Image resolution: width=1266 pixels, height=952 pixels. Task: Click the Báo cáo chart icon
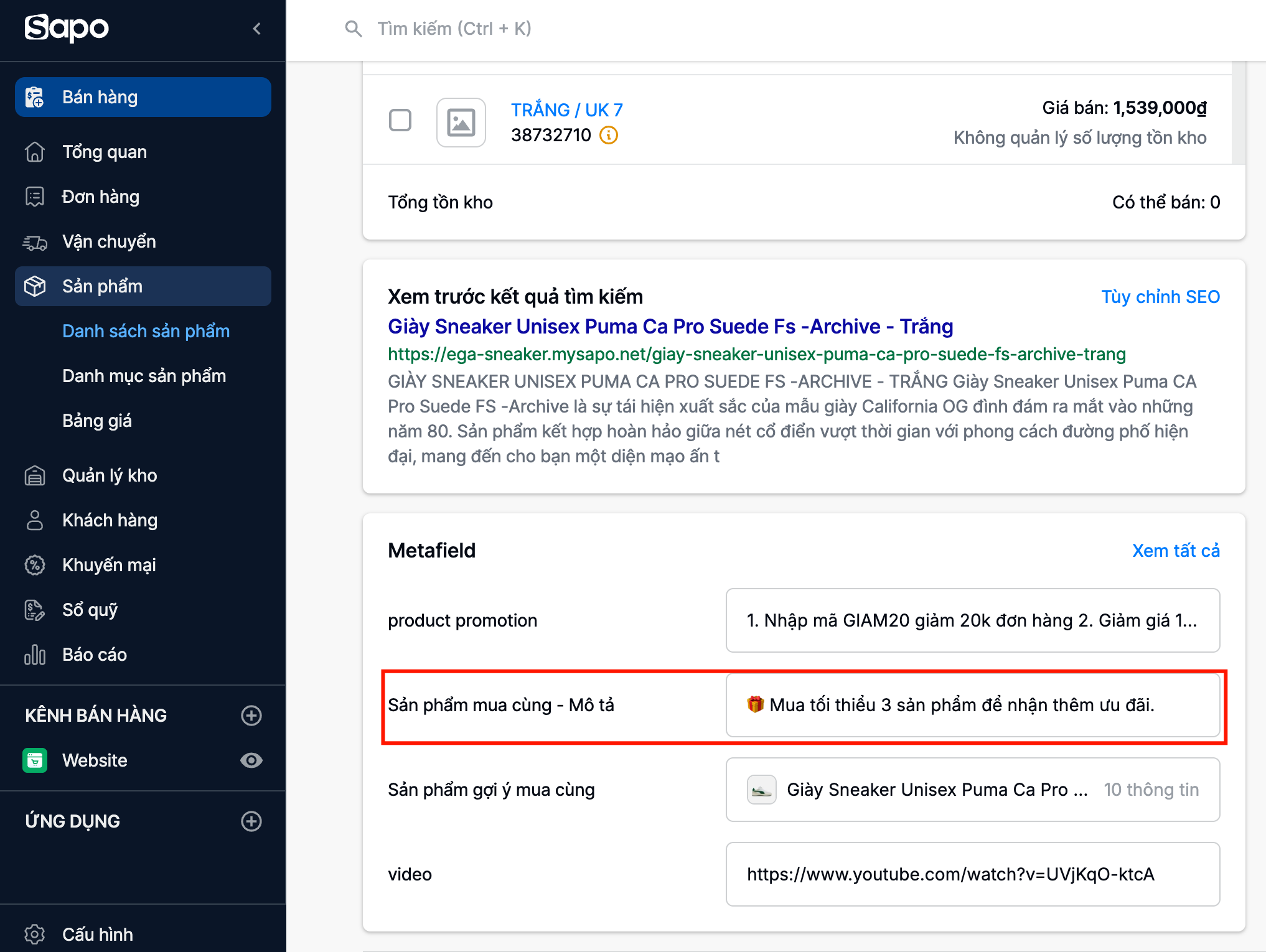35,655
